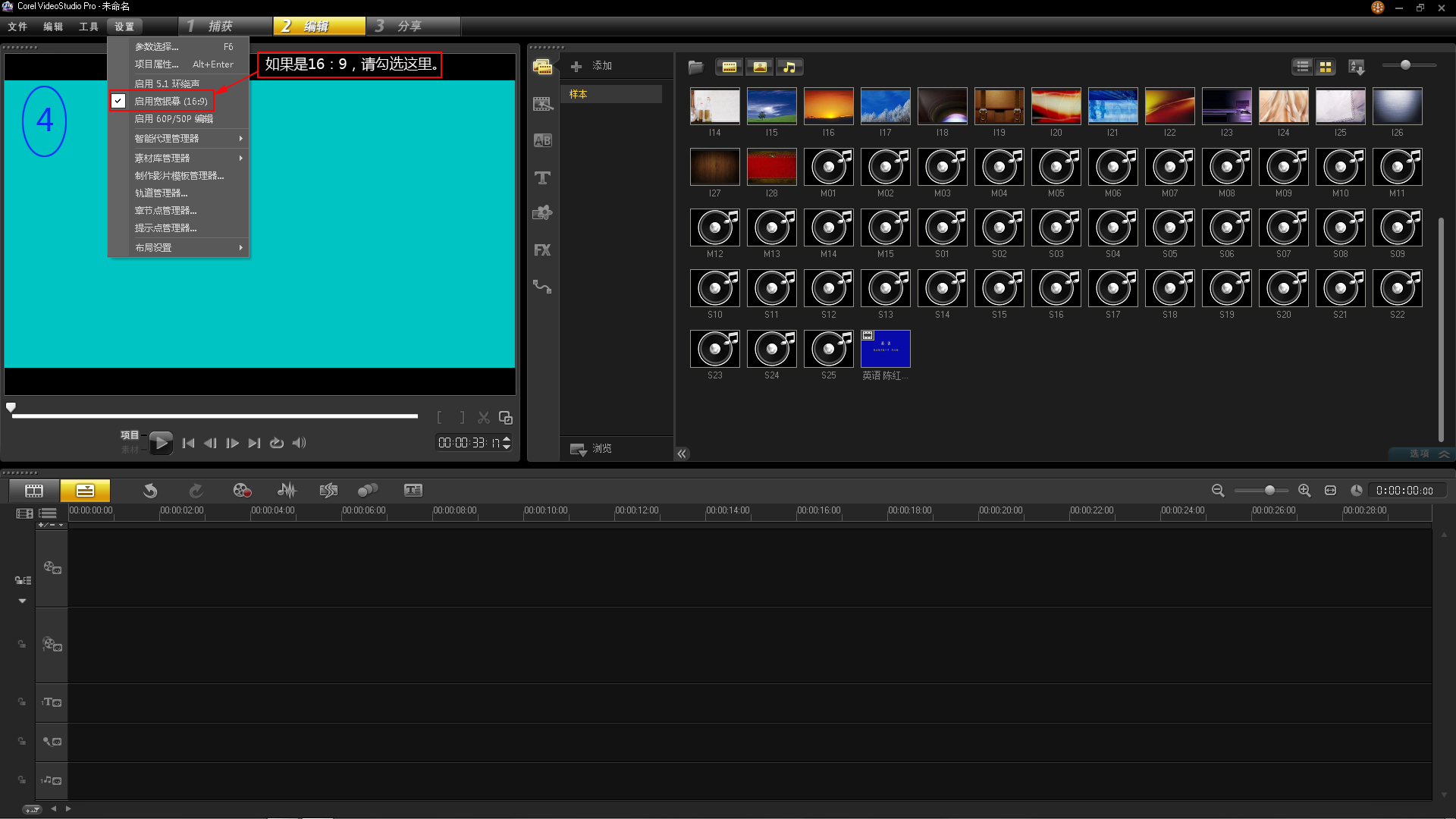The height and width of the screenshot is (819, 1456).
Task: Select the Transition AB library icon
Action: [542, 141]
